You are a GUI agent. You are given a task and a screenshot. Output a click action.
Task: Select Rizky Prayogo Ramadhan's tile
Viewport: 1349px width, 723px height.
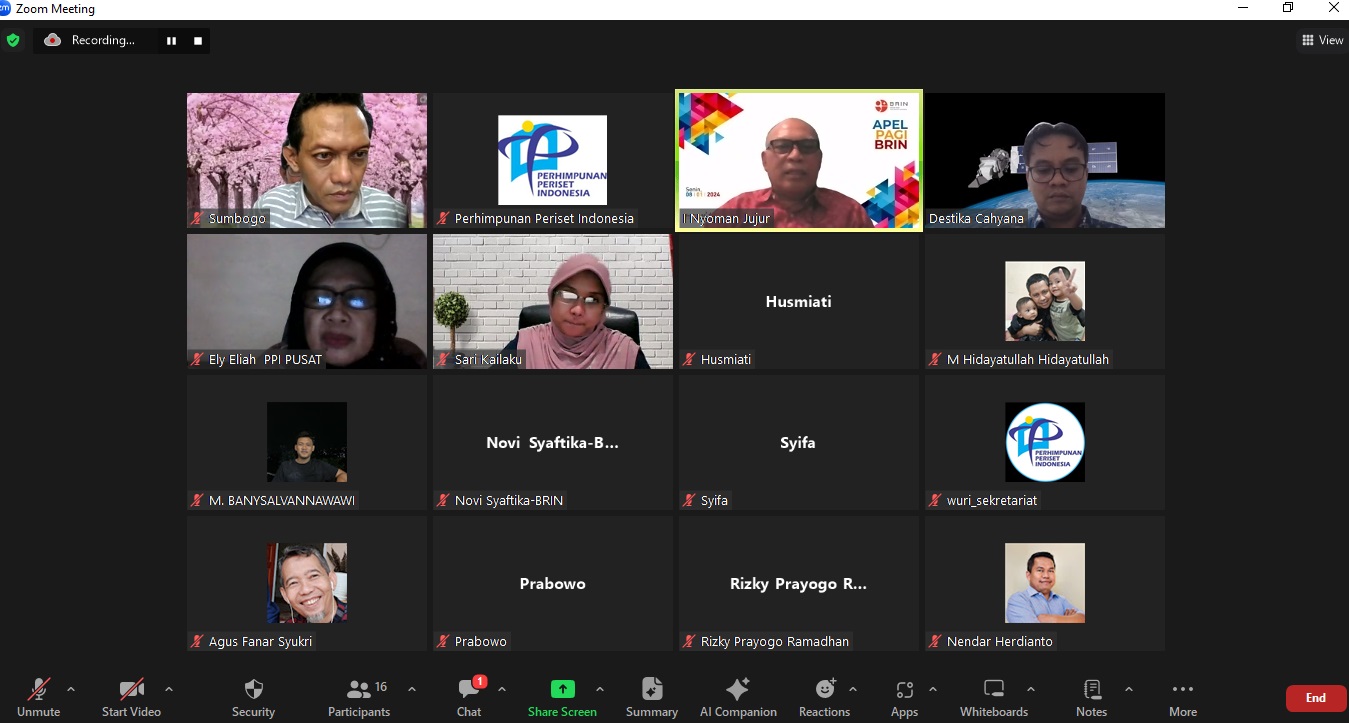coord(799,583)
